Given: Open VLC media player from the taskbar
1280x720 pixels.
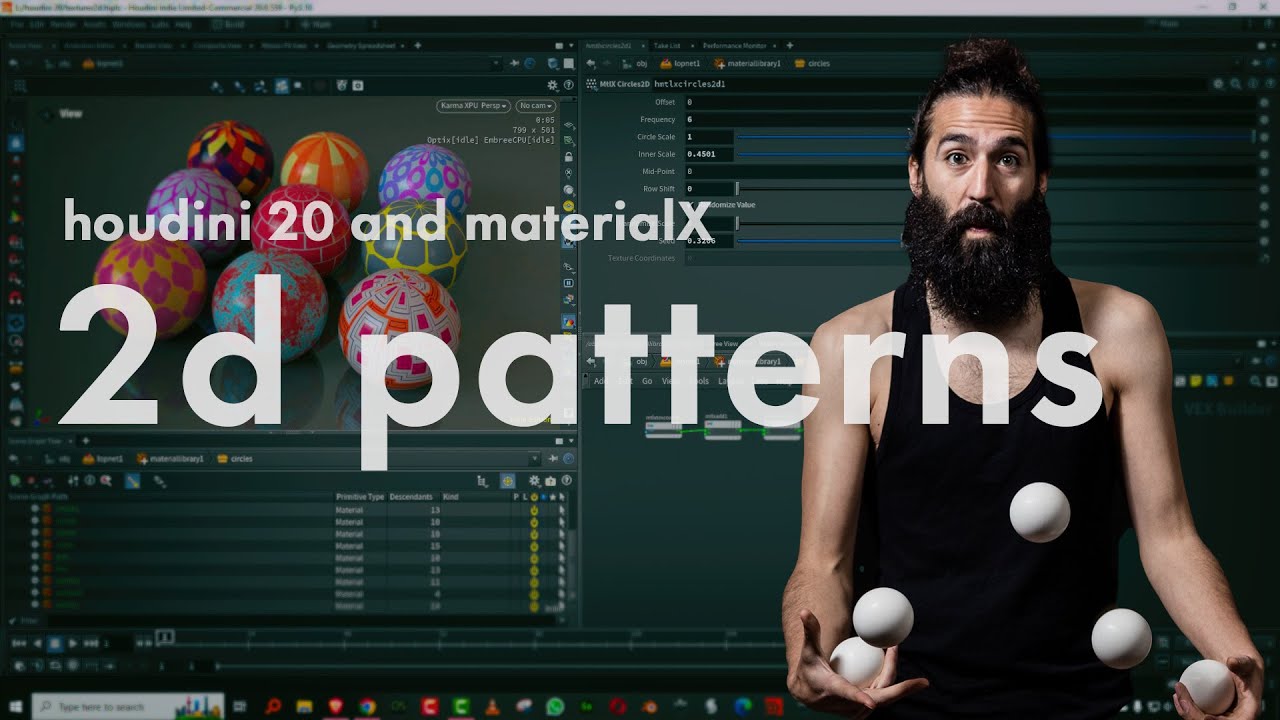Looking at the screenshot, I should click(x=491, y=706).
